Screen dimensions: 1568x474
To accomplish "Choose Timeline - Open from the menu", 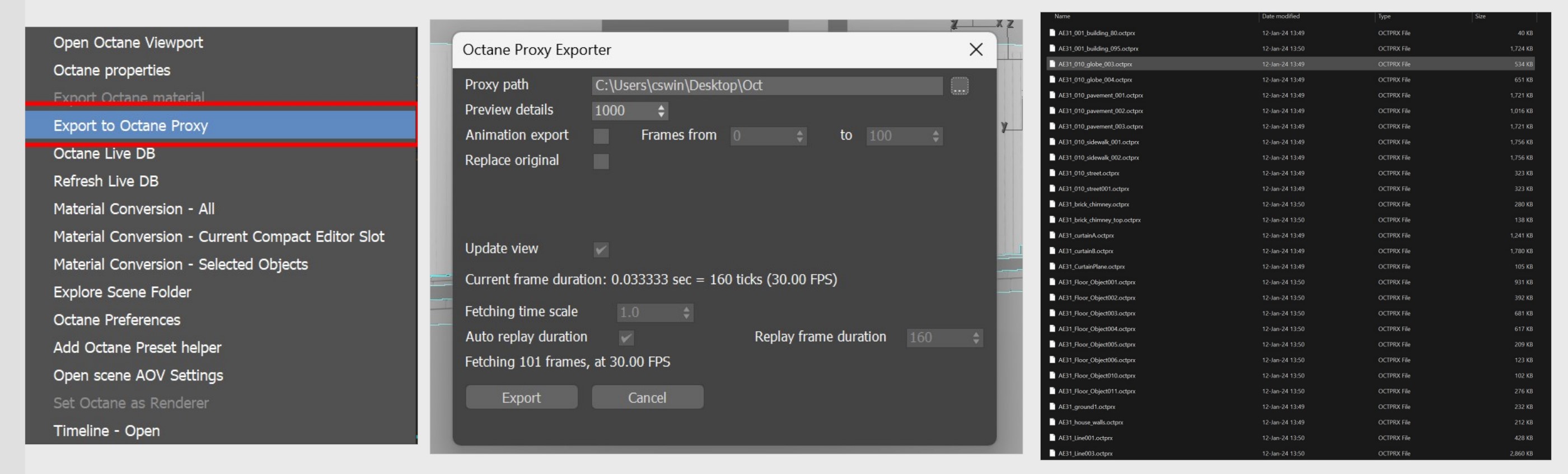I will tap(106, 431).
